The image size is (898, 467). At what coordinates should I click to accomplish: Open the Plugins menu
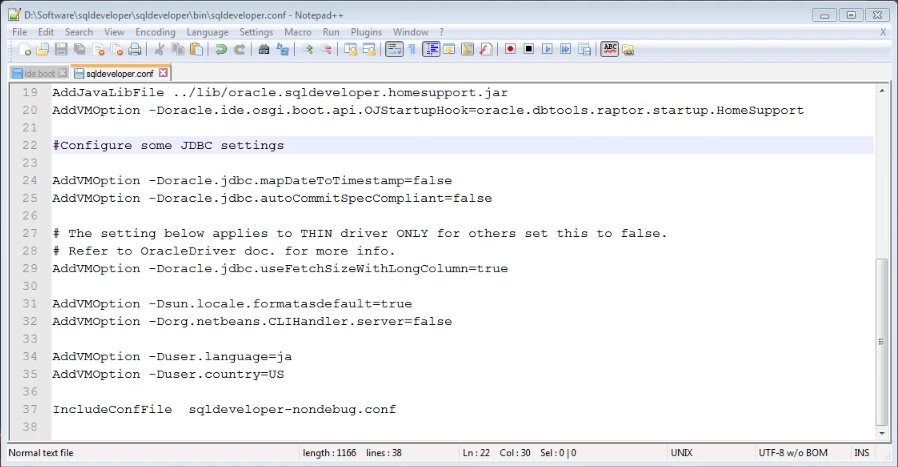click(366, 32)
